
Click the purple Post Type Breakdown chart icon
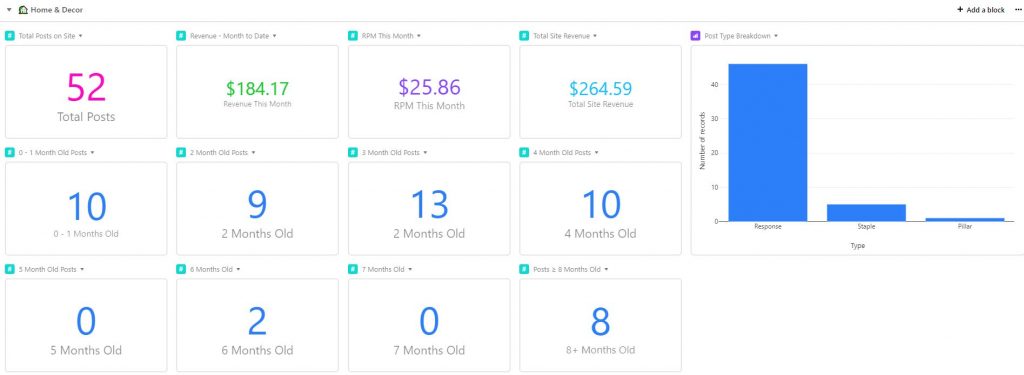[696, 36]
